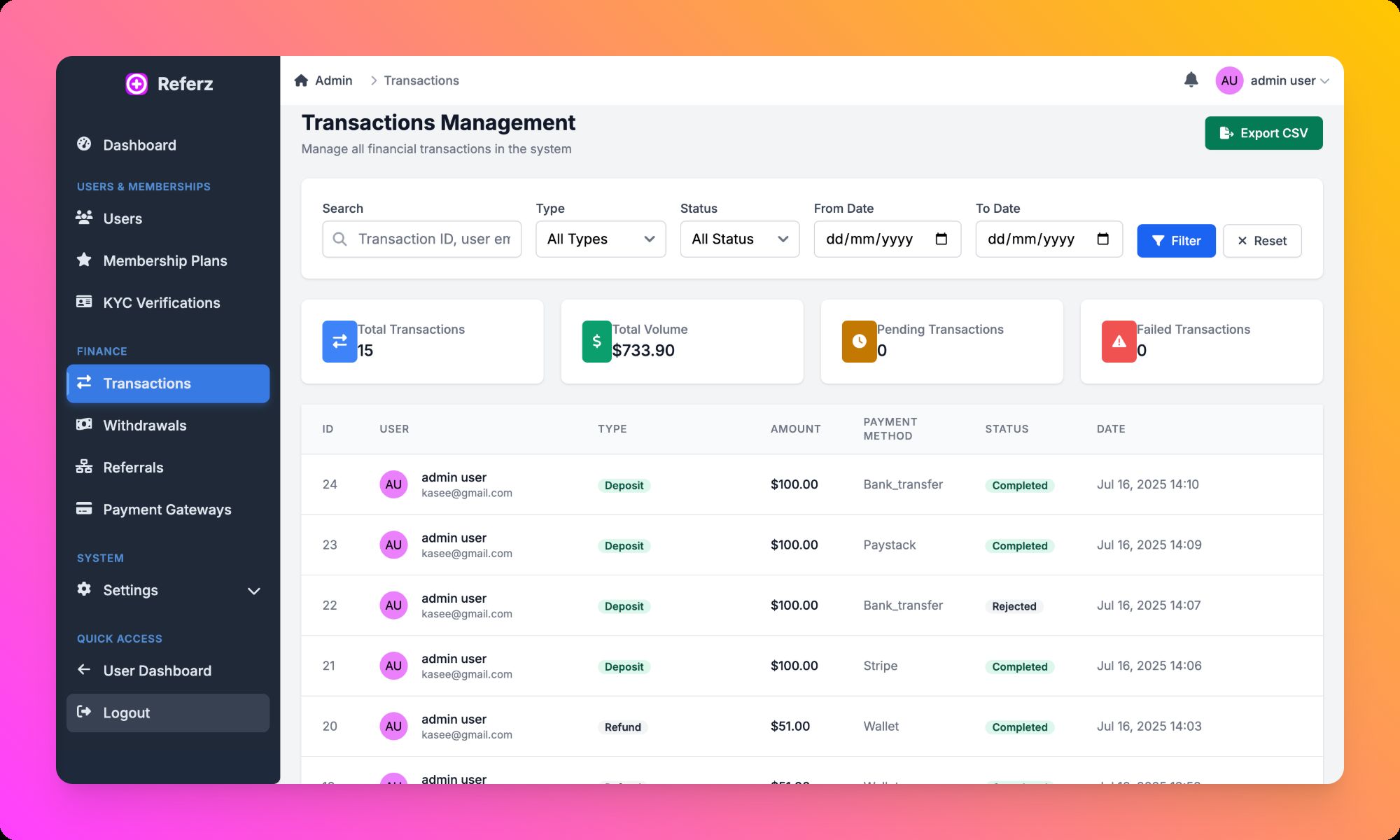Click the green dollar Total Volume icon
This screenshot has height=840, width=1400.
(x=596, y=341)
